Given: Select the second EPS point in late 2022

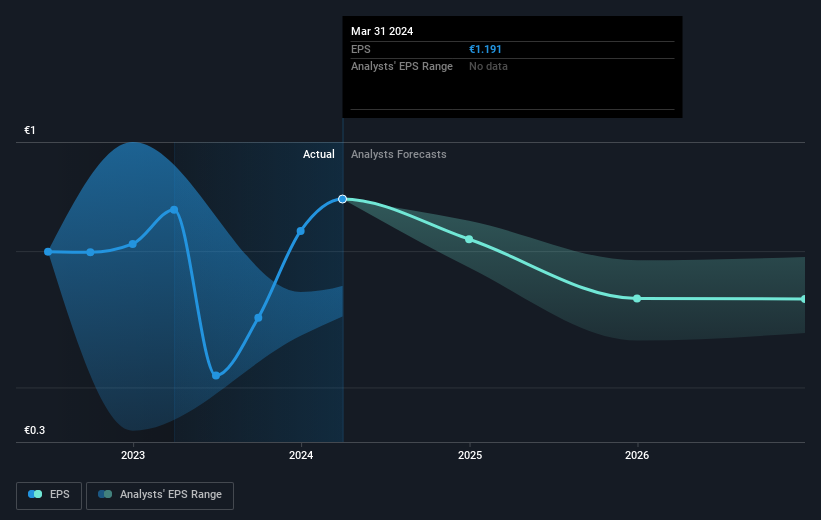Looking at the screenshot, I should pyautogui.click(x=91, y=252).
